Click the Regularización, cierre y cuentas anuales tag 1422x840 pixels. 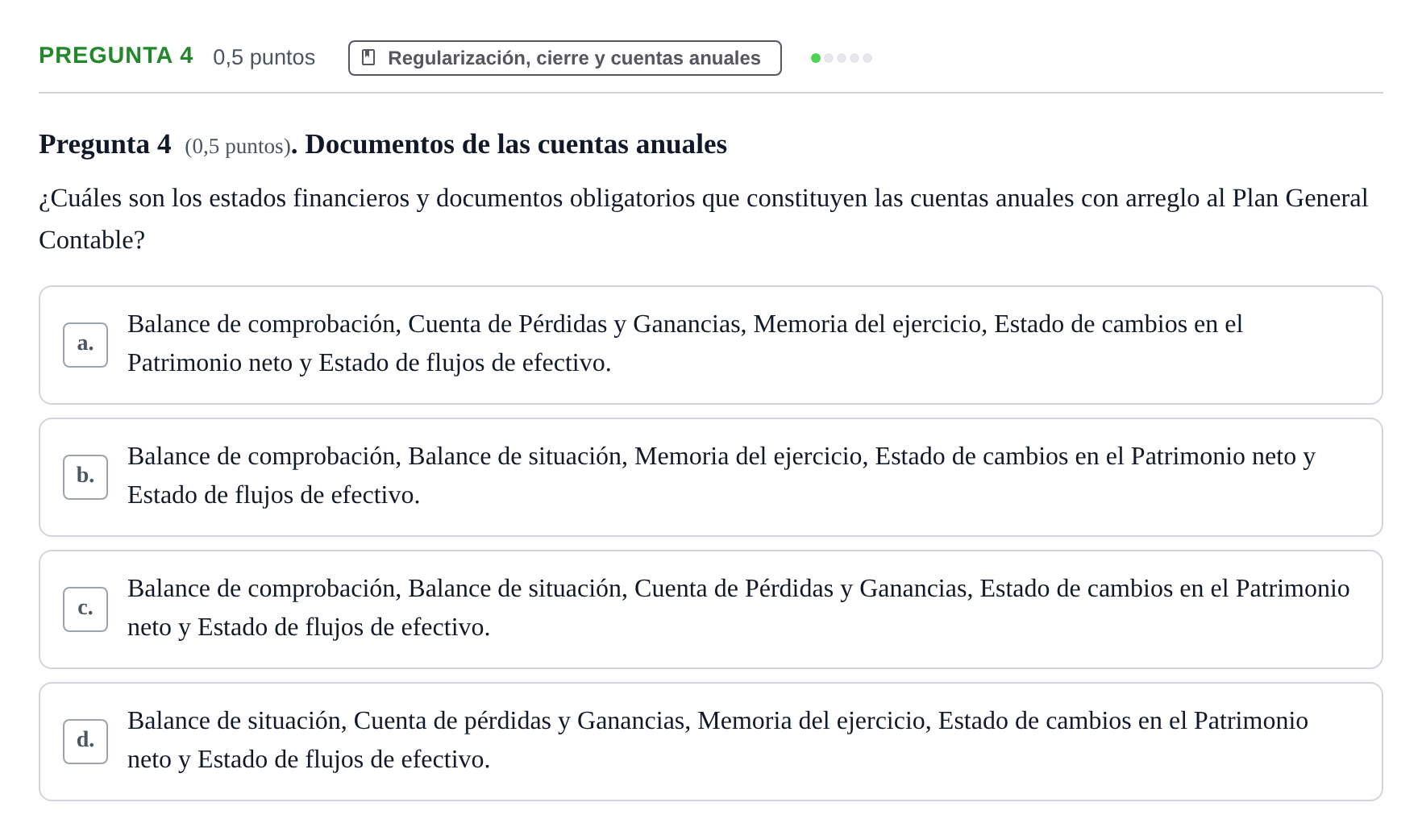click(x=564, y=58)
